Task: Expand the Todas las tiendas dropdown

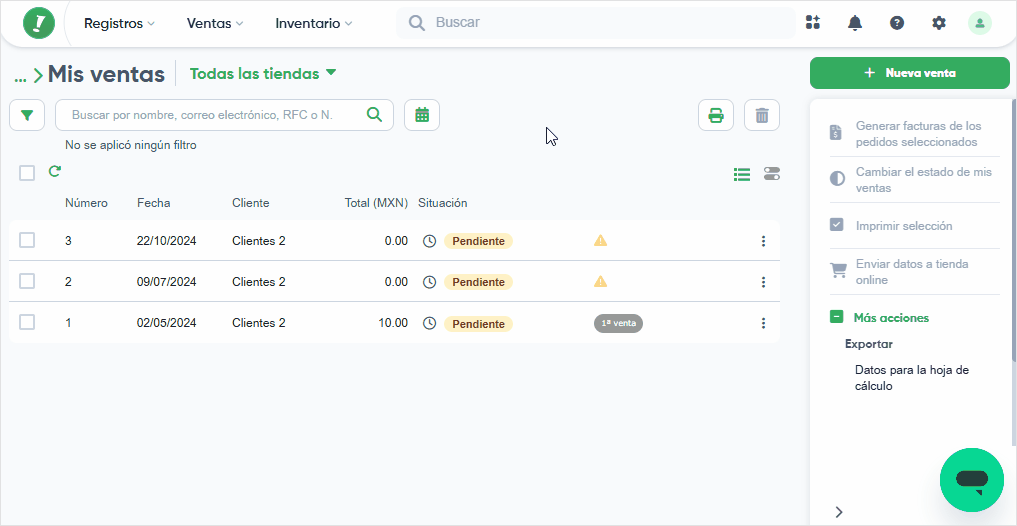Action: click(x=263, y=73)
